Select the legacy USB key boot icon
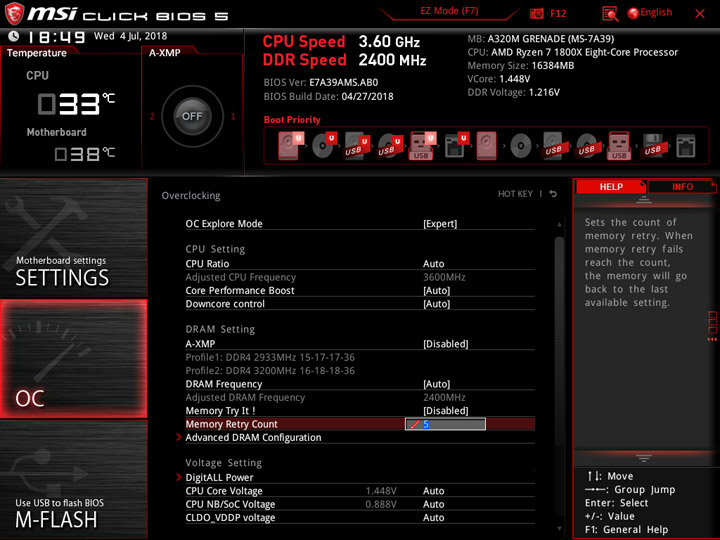The height and width of the screenshot is (540, 720). (x=619, y=146)
